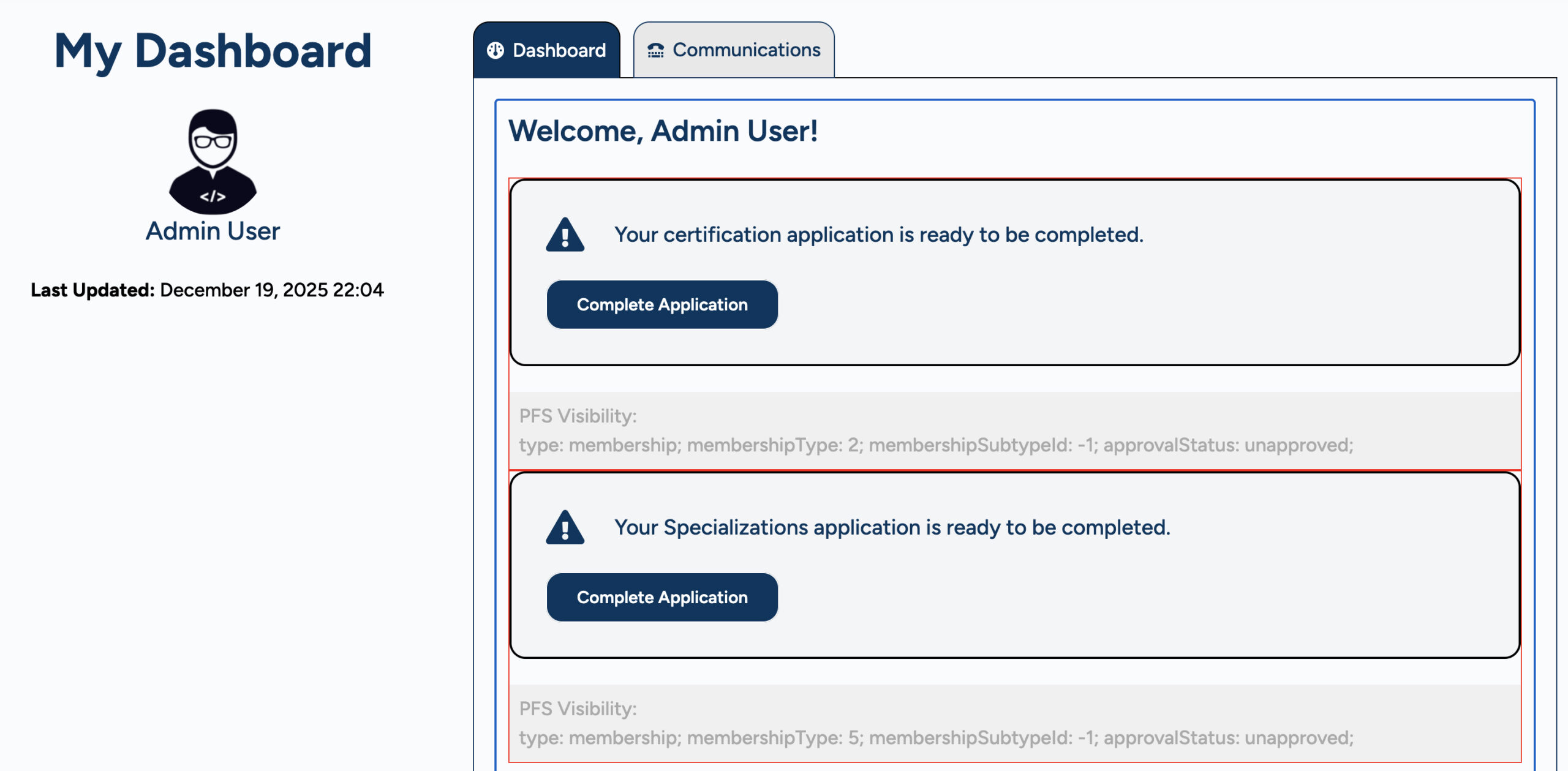This screenshot has width=1568, height=771.
Task: Click the certification application ready message
Action: coord(878,235)
